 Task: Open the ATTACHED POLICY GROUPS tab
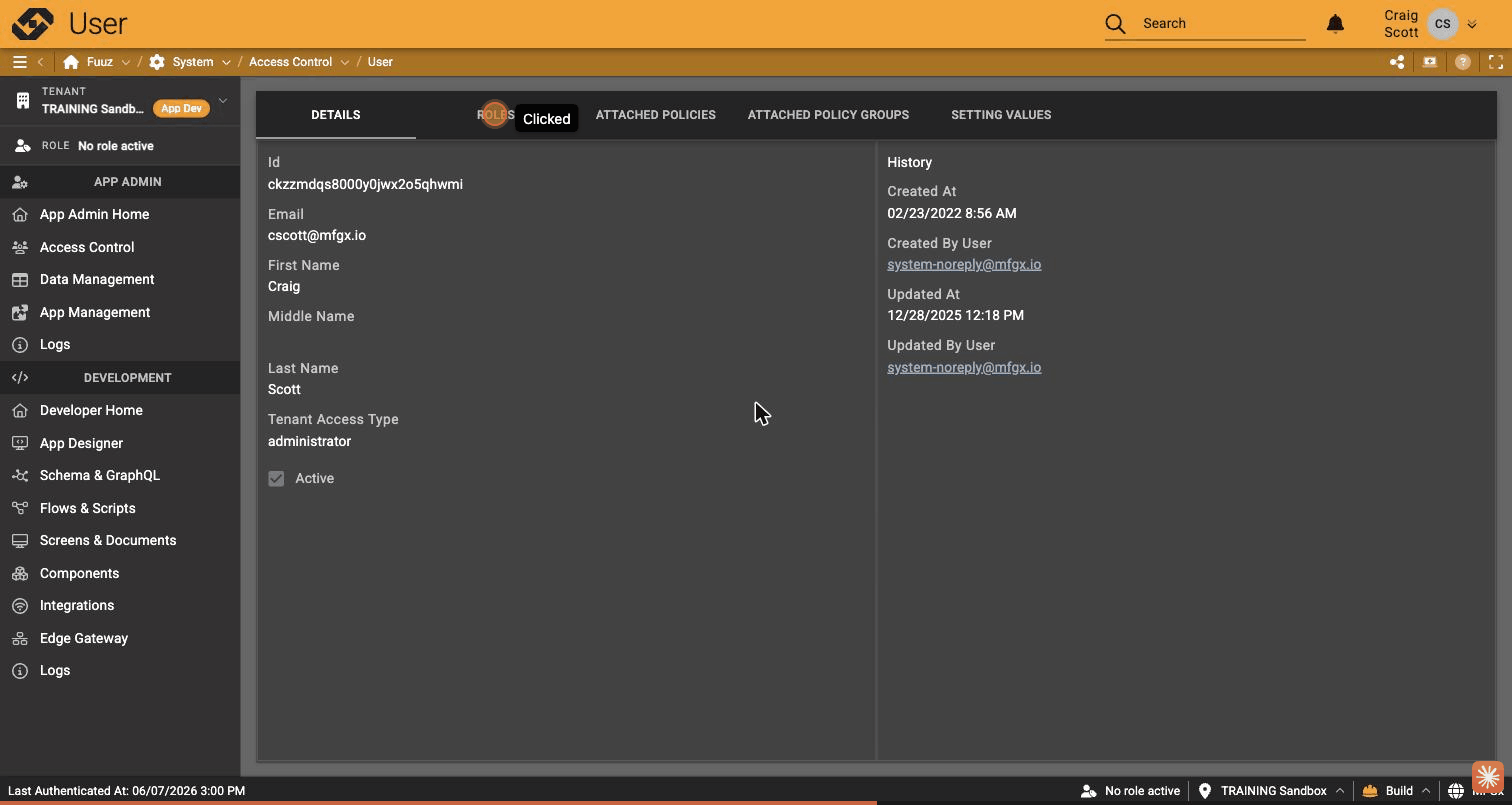click(828, 115)
